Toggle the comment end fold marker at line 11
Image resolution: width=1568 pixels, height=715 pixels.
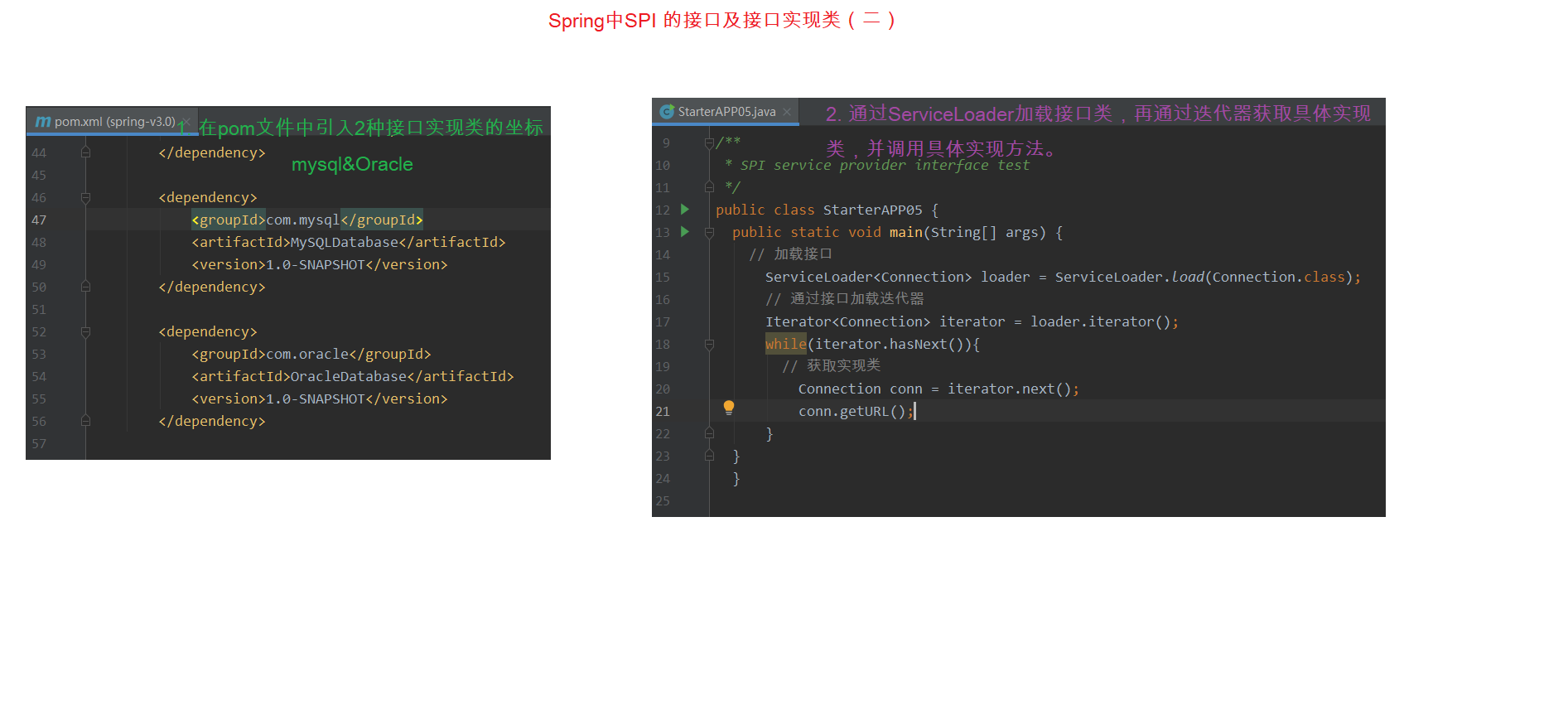click(x=709, y=187)
